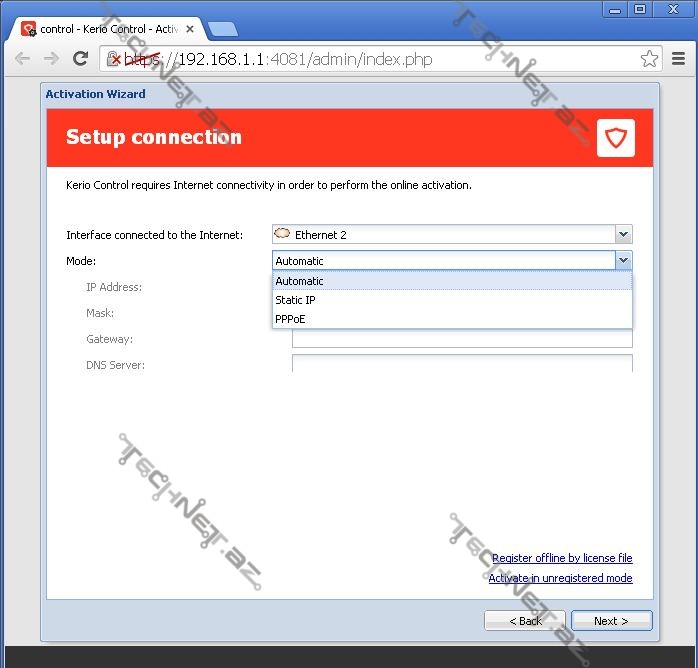Click the browser back arrow

22,59
